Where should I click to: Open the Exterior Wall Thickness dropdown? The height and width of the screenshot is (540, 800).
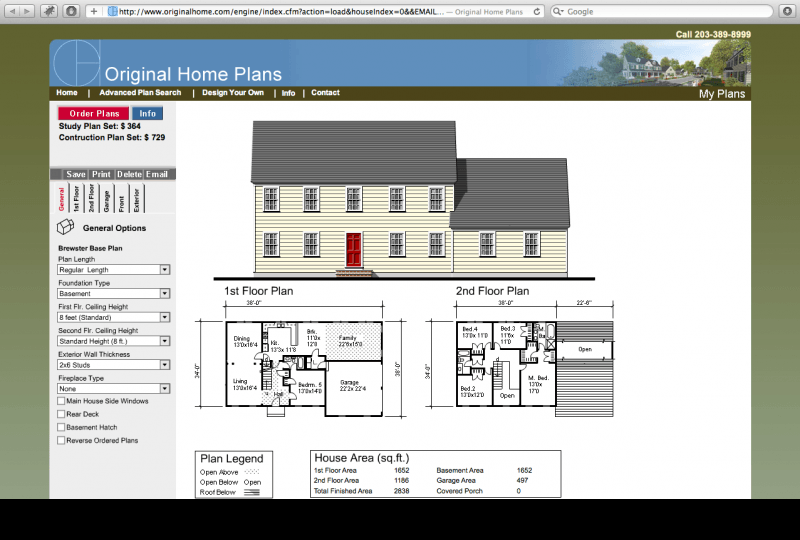coord(114,365)
